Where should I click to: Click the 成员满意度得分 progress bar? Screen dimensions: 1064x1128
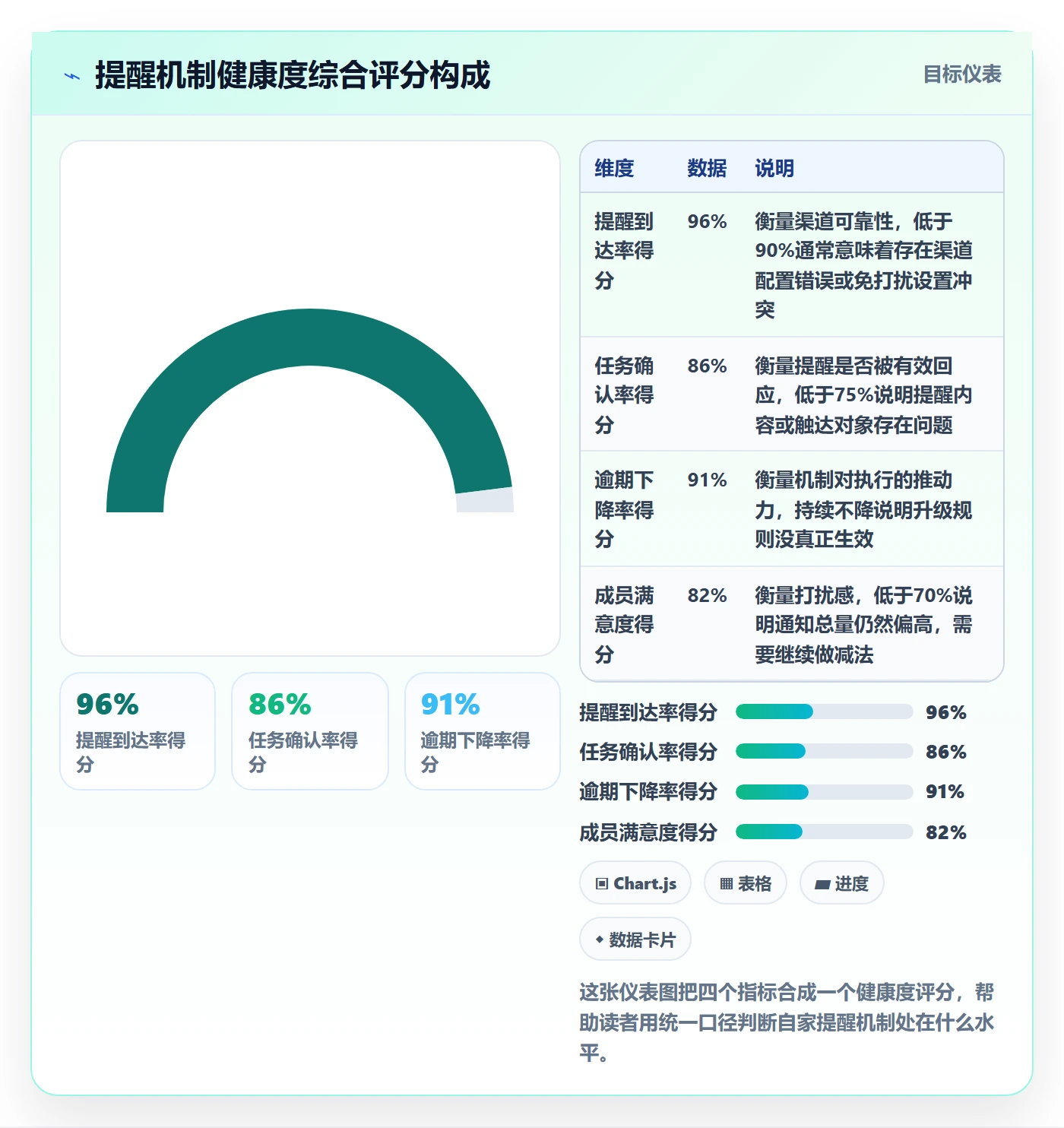point(824,832)
